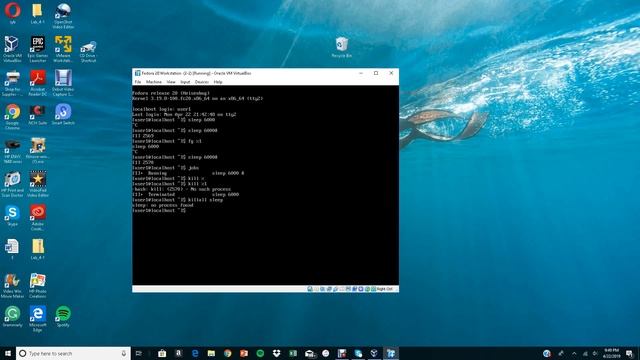Select the HP Photo Creations desktop icon
Viewport: 640px width, 360px height.
[38, 285]
